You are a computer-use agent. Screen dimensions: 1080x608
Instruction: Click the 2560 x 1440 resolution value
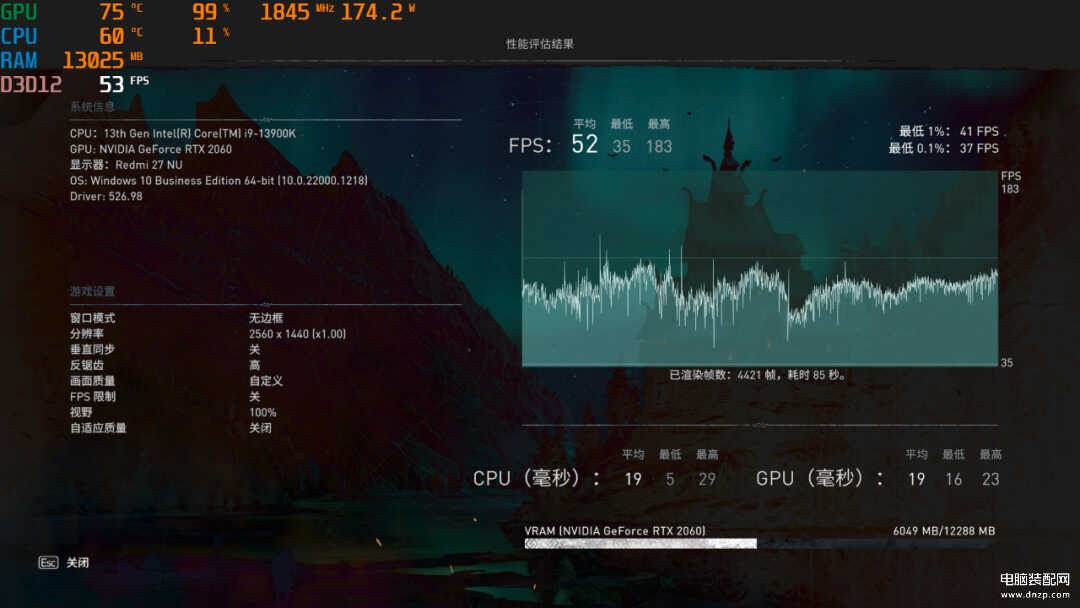298,334
